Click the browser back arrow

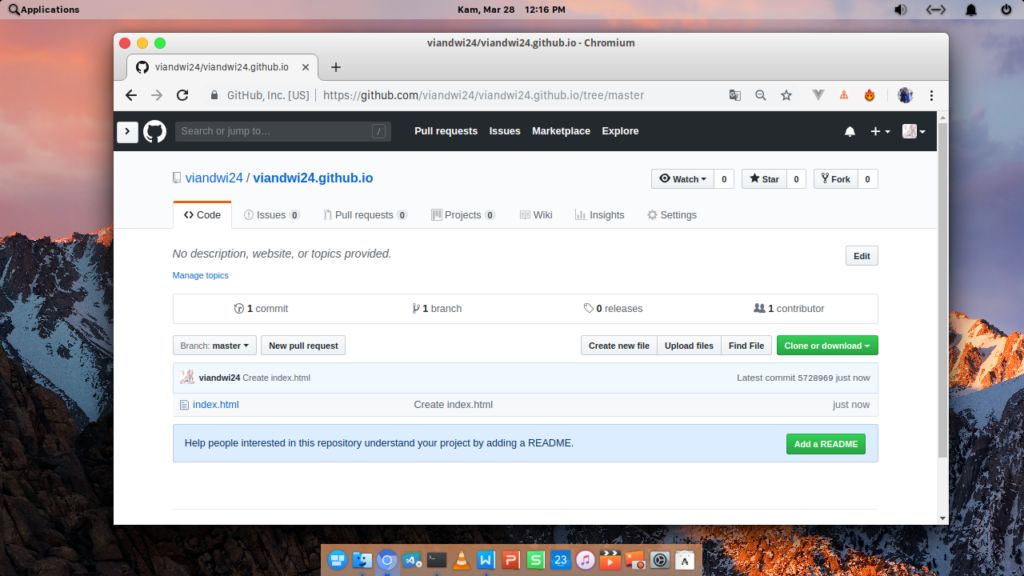pyautogui.click(x=131, y=95)
